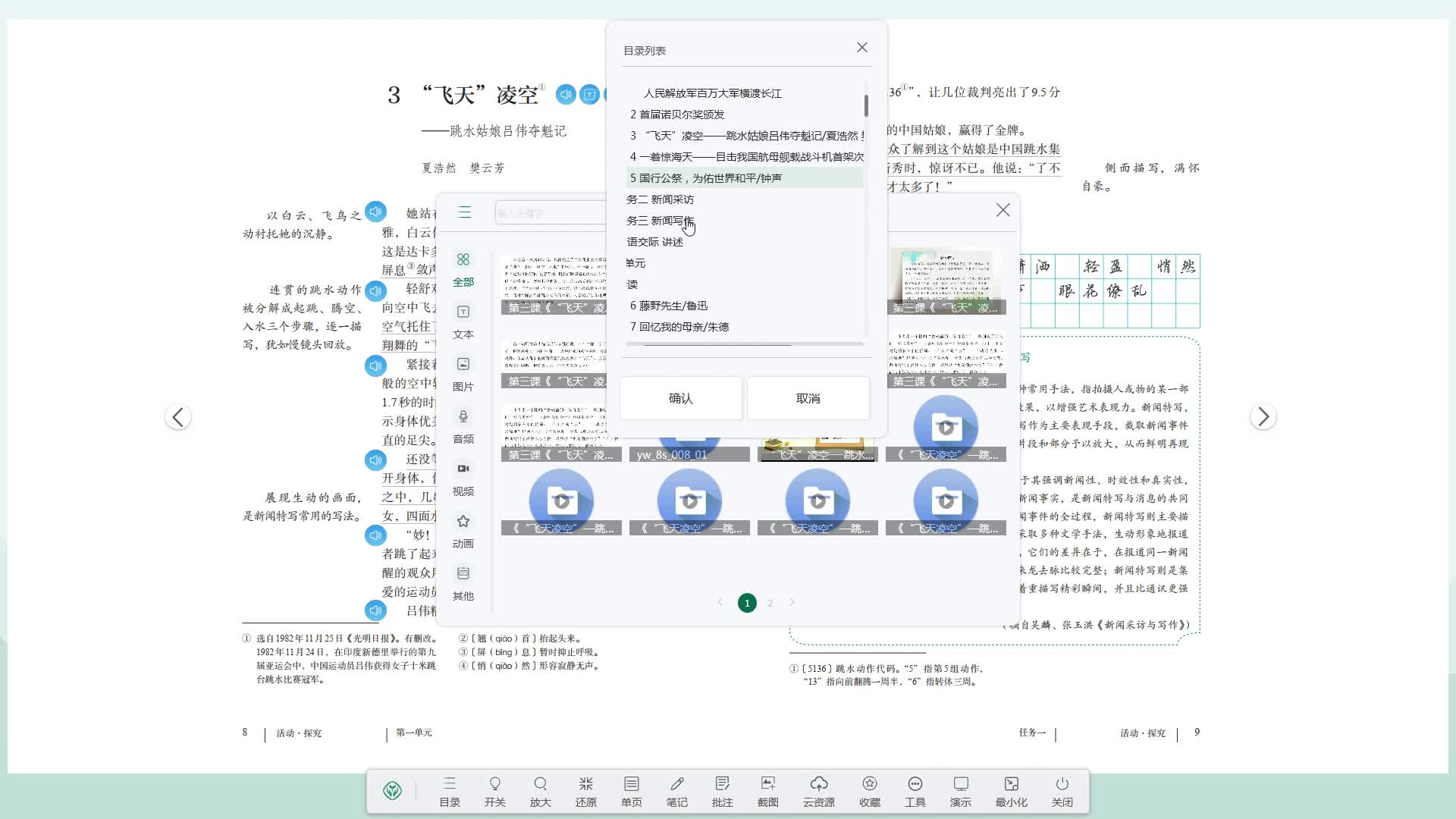Click 确认 to confirm in the catalog dialog
The width and height of the screenshot is (1456, 819).
coord(680,398)
